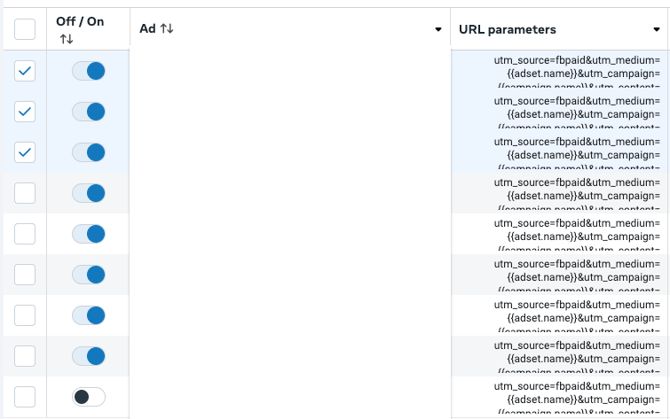Open the Ad column dropdown arrow
Viewport: 670px width, 419px height.
[x=438, y=30]
